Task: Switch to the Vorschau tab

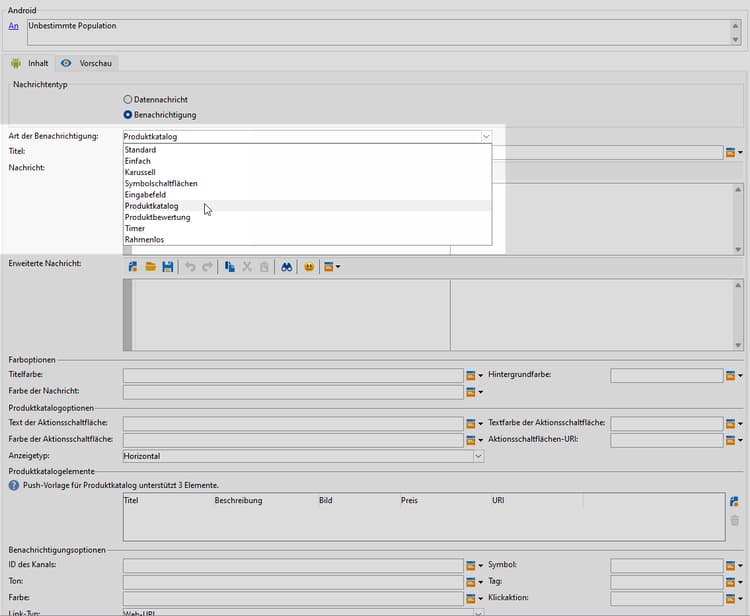Action: point(87,63)
